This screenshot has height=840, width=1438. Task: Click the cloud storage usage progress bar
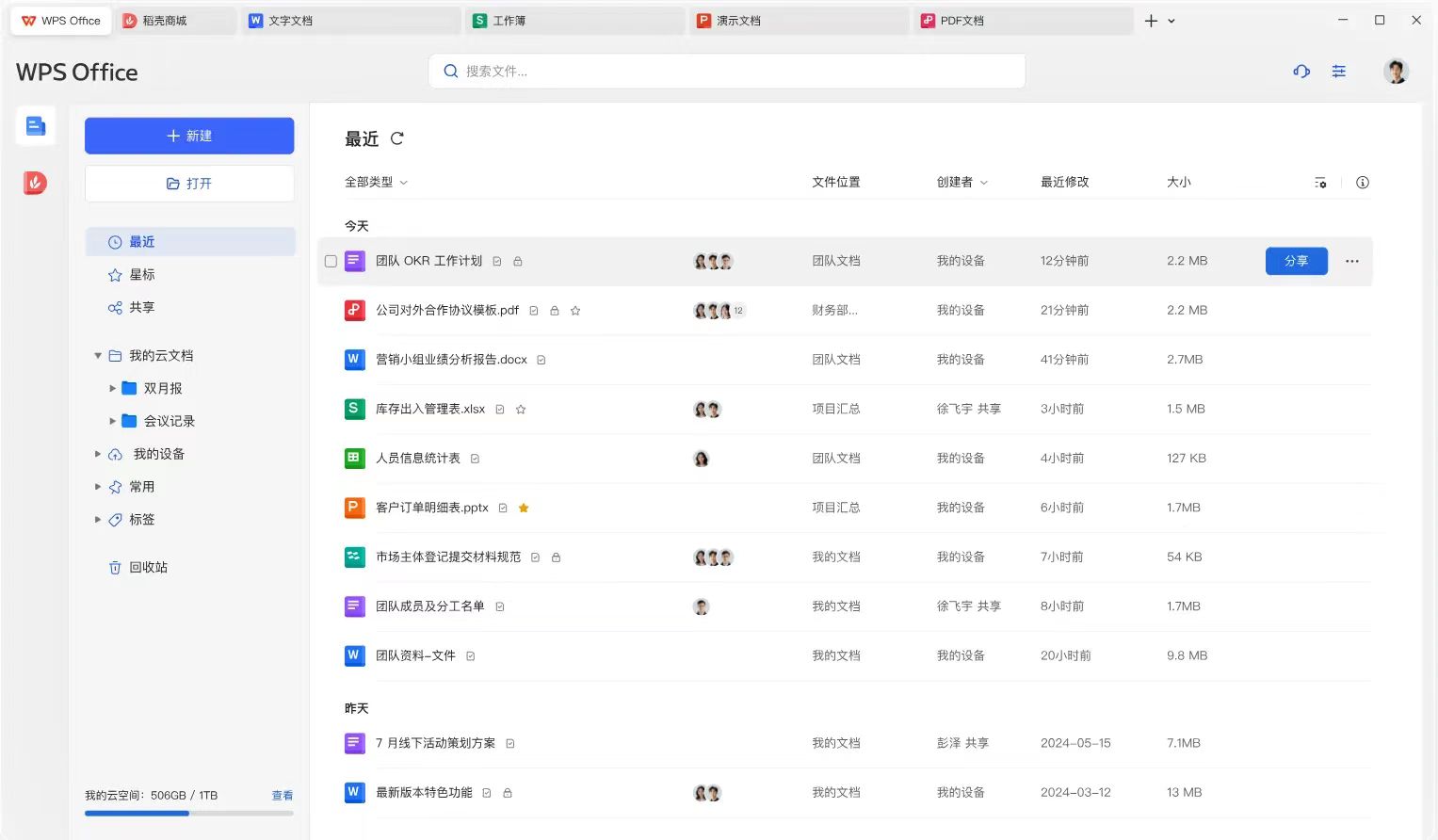[188, 813]
